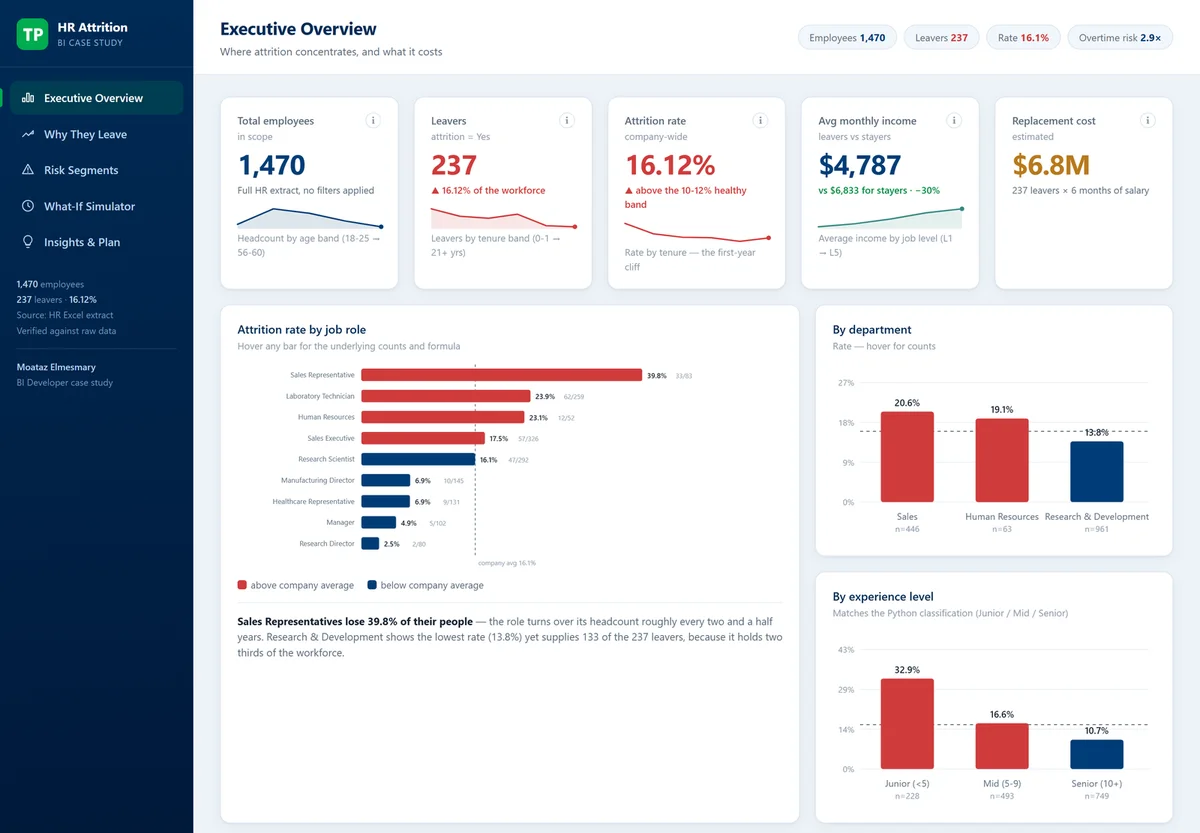Click the average income by job level sparkline
The width and height of the screenshot is (1200, 833).
[x=890, y=218]
